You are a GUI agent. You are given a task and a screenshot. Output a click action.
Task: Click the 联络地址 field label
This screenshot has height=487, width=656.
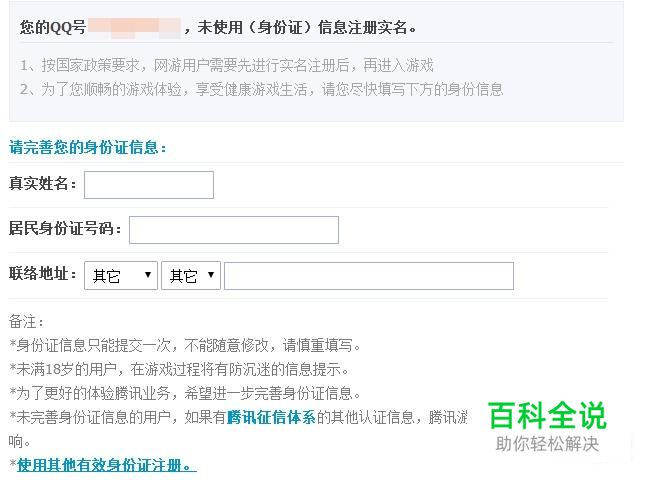[43, 274]
